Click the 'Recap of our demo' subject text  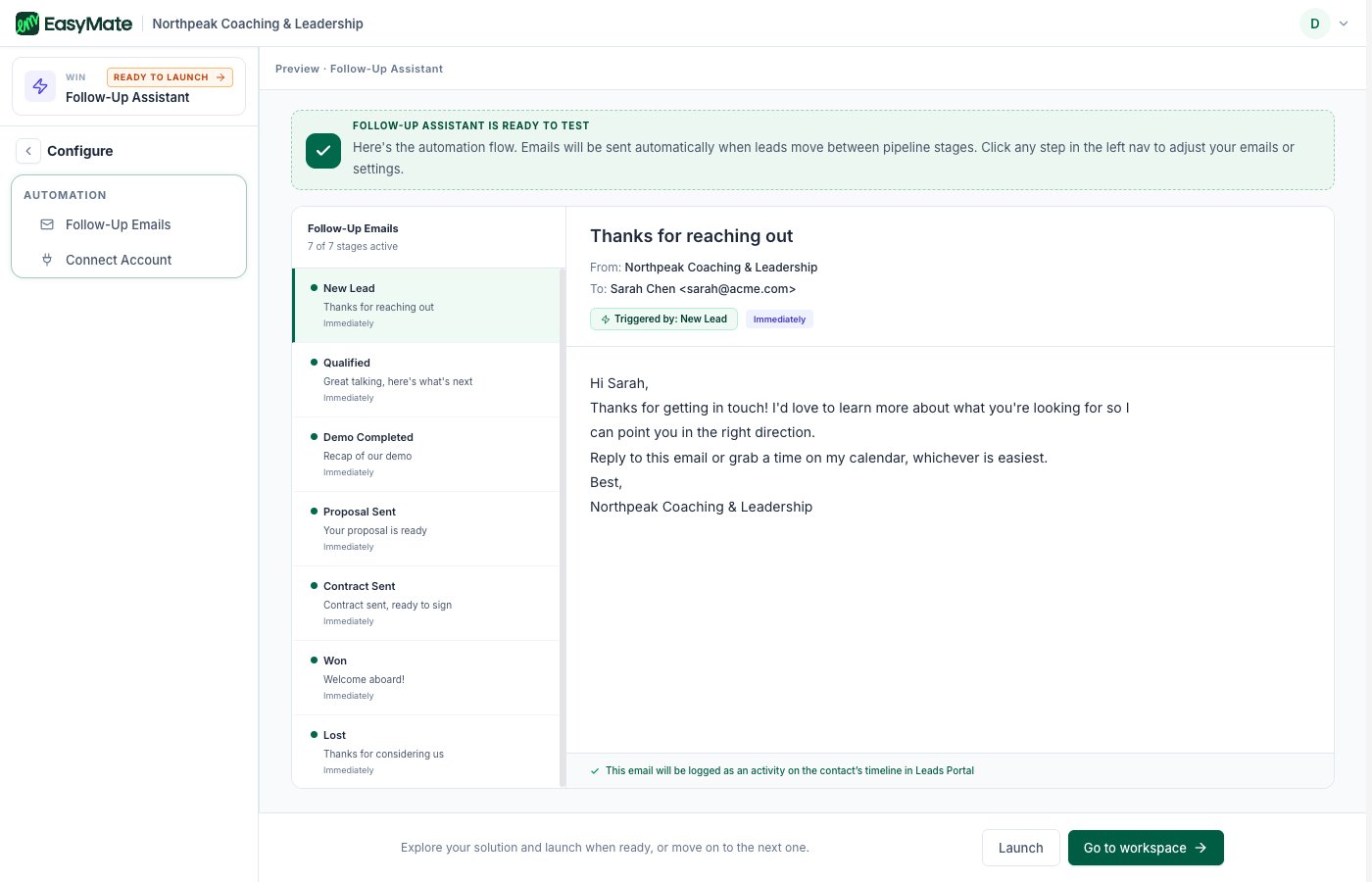click(367, 456)
